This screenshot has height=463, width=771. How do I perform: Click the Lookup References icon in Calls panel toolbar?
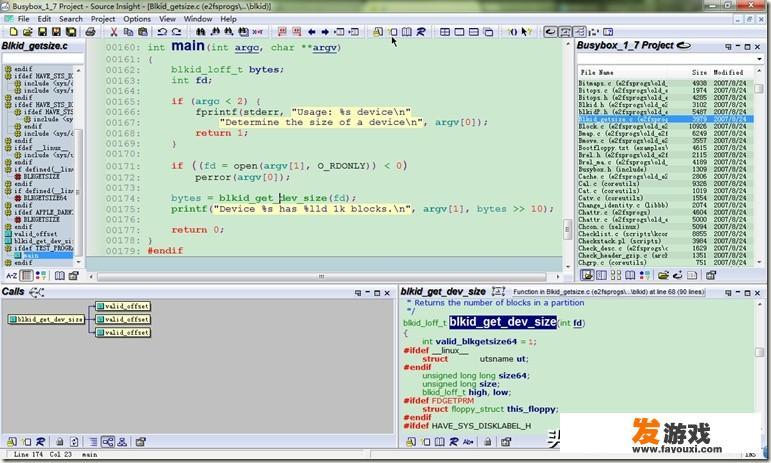[x=40, y=442]
